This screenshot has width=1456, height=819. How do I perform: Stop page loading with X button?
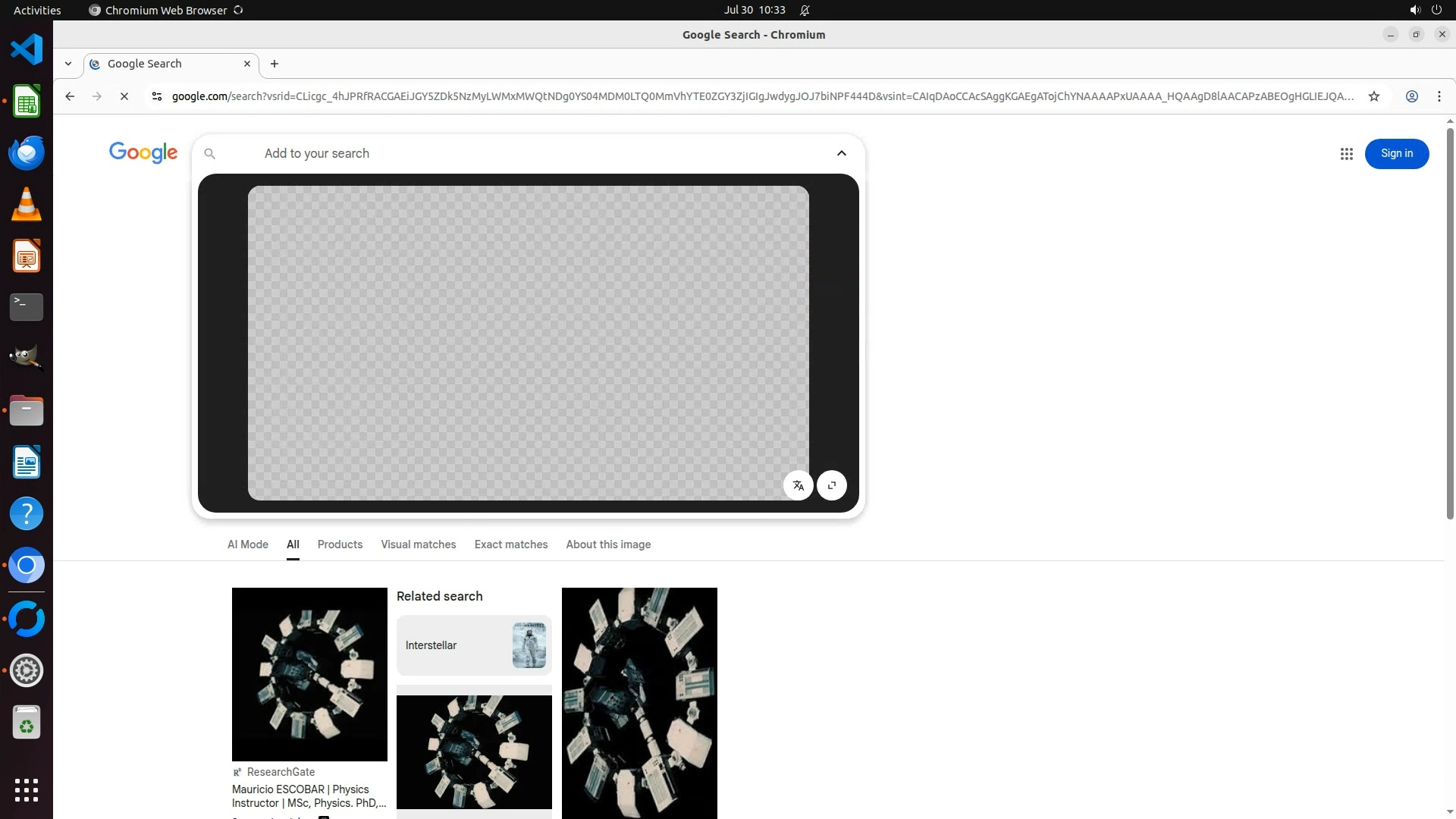(x=124, y=96)
